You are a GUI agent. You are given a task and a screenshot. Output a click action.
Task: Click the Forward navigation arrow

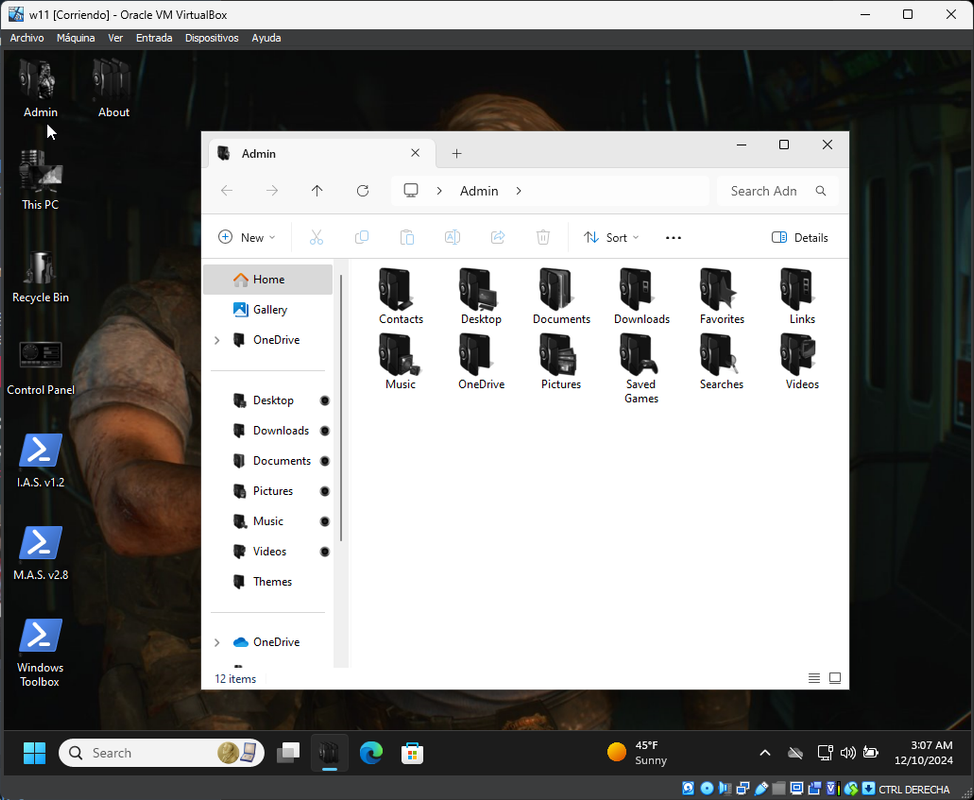pyautogui.click(x=272, y=191)
